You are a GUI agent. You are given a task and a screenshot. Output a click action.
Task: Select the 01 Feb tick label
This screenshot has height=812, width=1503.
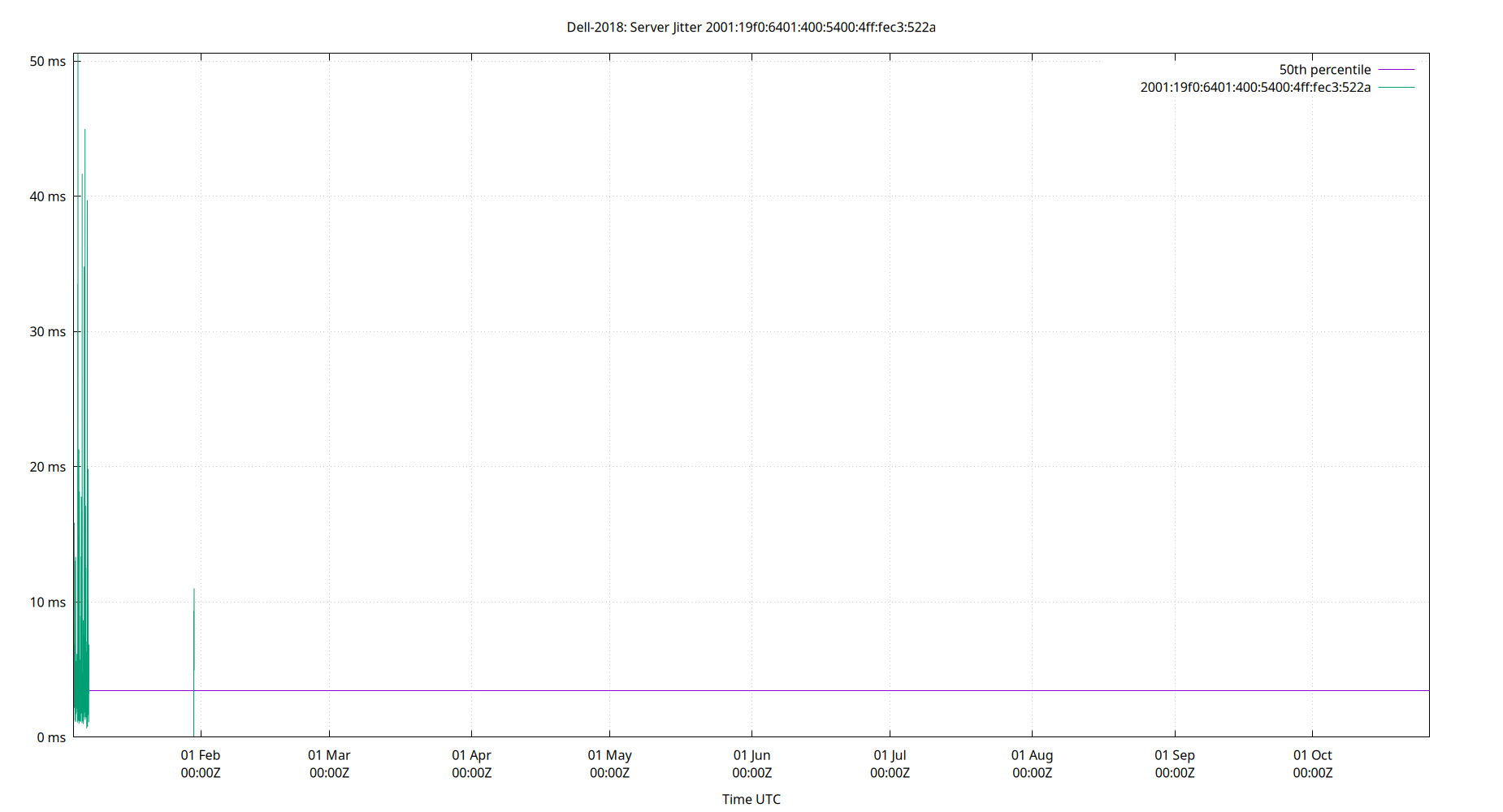[200, 755]
